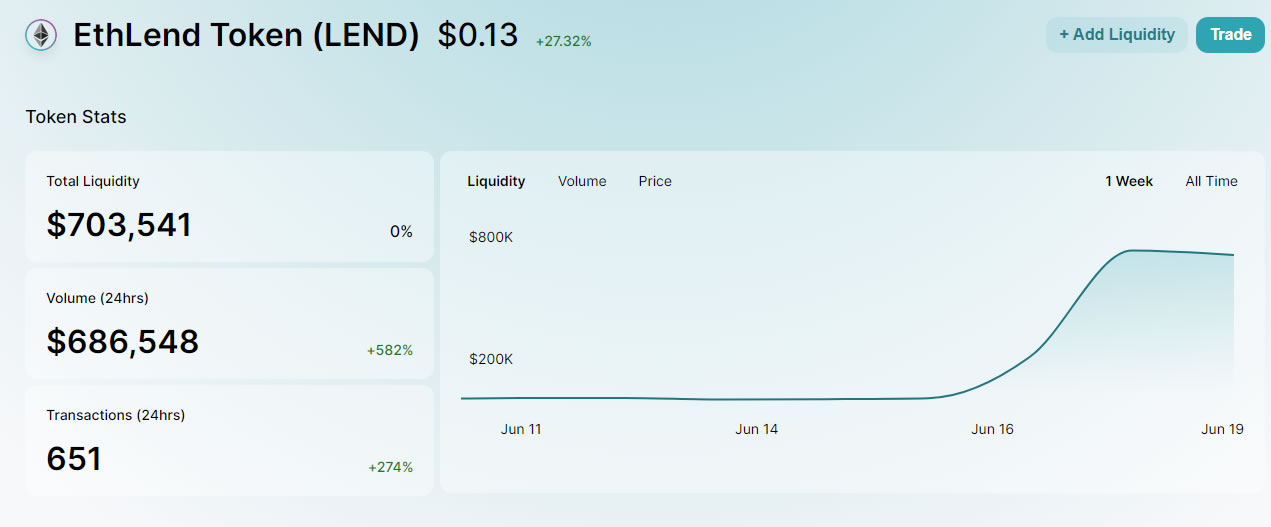The image size is (1271, 527).
Task: Click the Volume (24hrs) stat card
Action: 230,323
